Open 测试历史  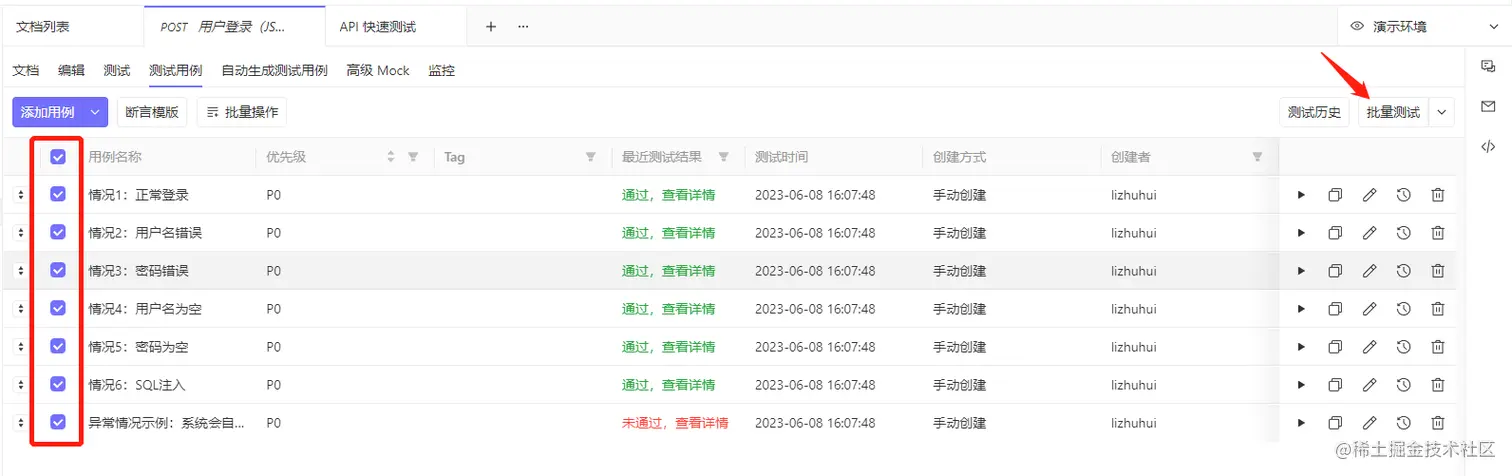pos(1314,112)
